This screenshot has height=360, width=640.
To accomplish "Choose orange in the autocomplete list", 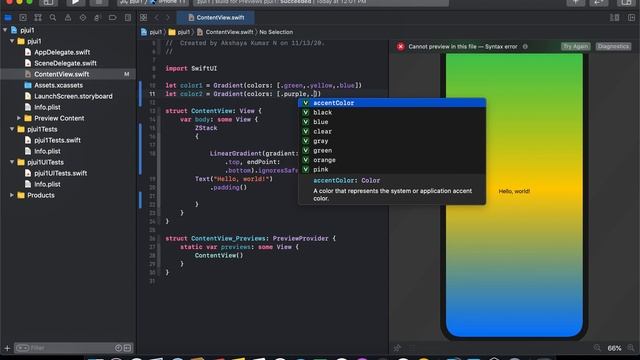I will [x=392, y=160].
